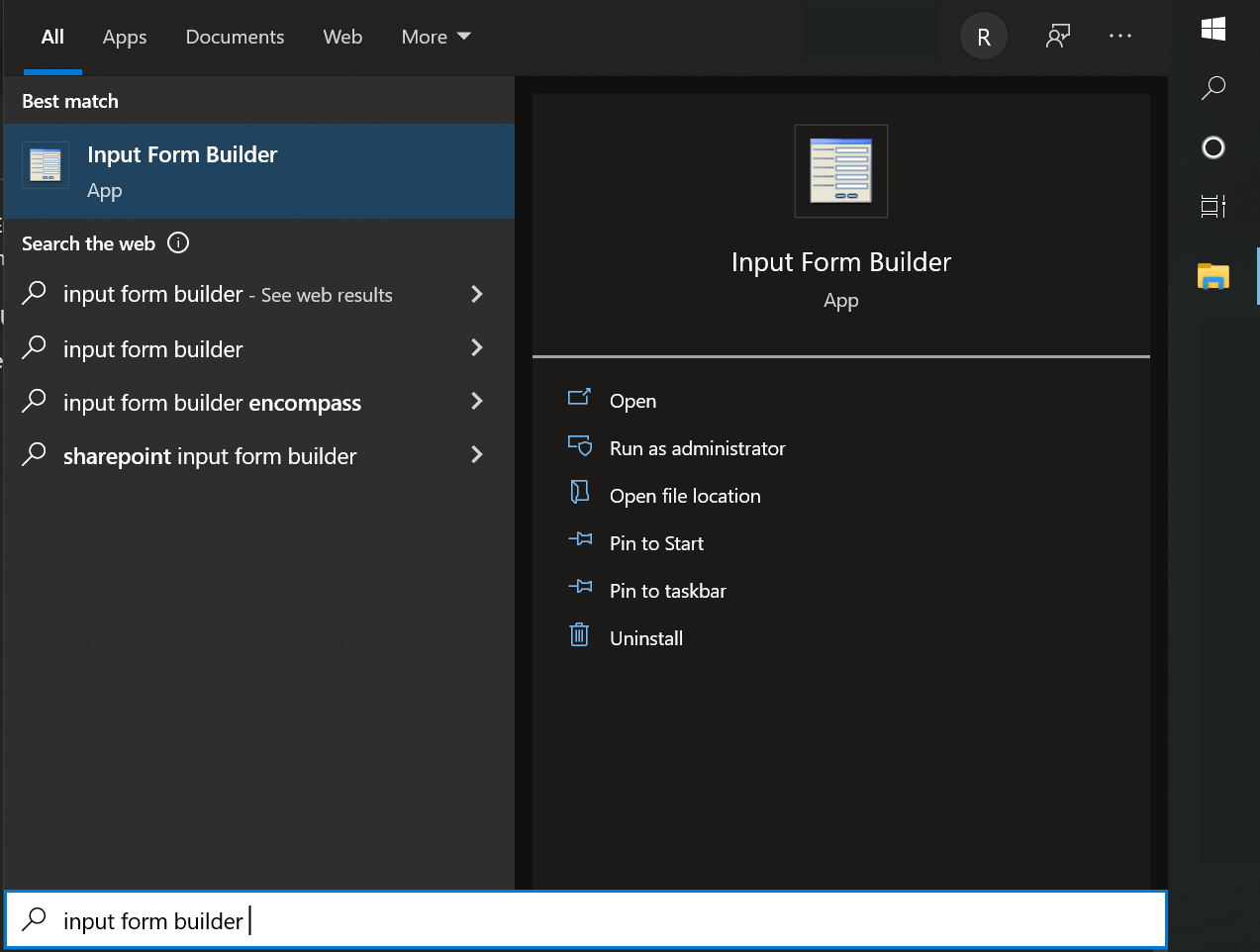Click Input Form Builder title in preview pane
Viewport: 1260px width, 952px height.
point(841,262)
